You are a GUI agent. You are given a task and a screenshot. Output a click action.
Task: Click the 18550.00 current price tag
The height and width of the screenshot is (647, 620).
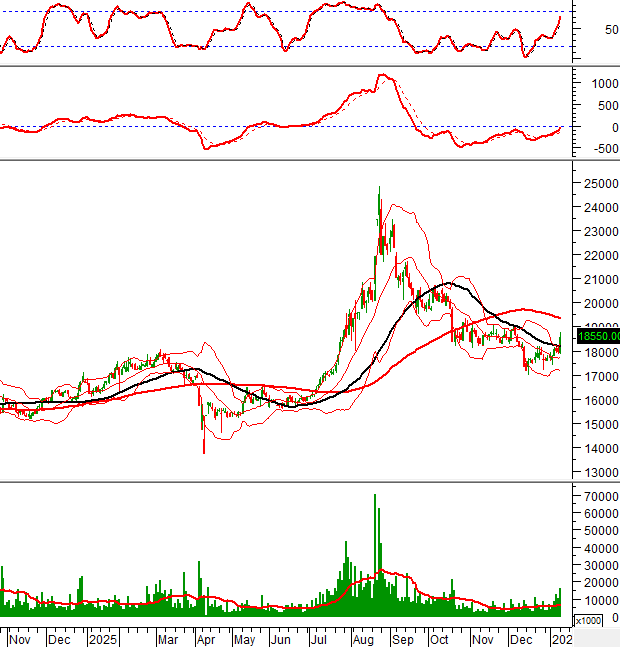[x=598, y=337]
